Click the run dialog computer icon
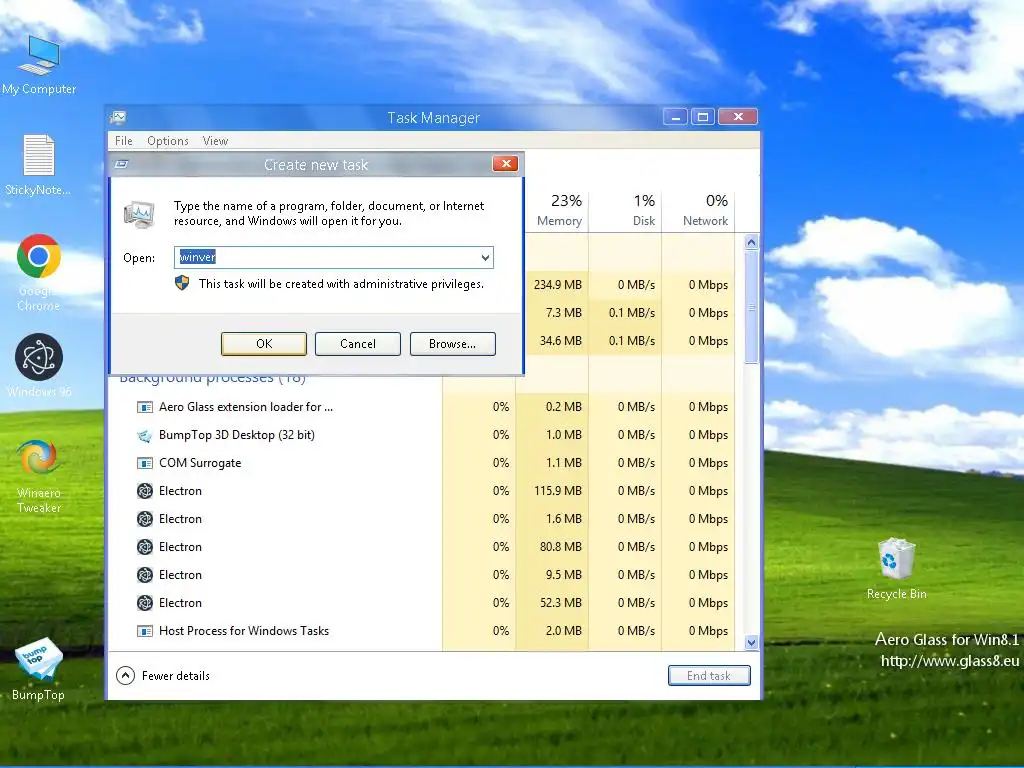Screen dimensions: 1024x768 139,214
